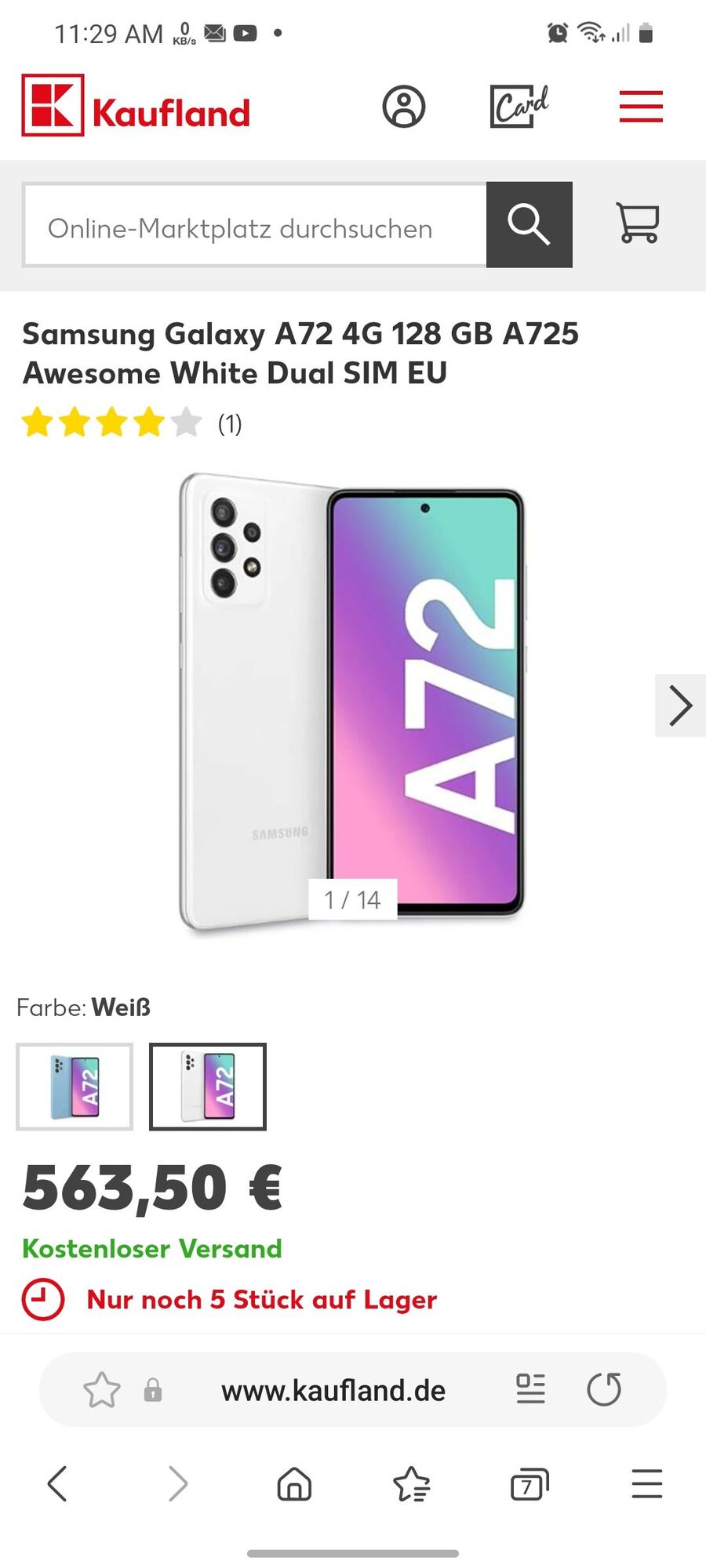Open the shopping cart

click(638, 223)
